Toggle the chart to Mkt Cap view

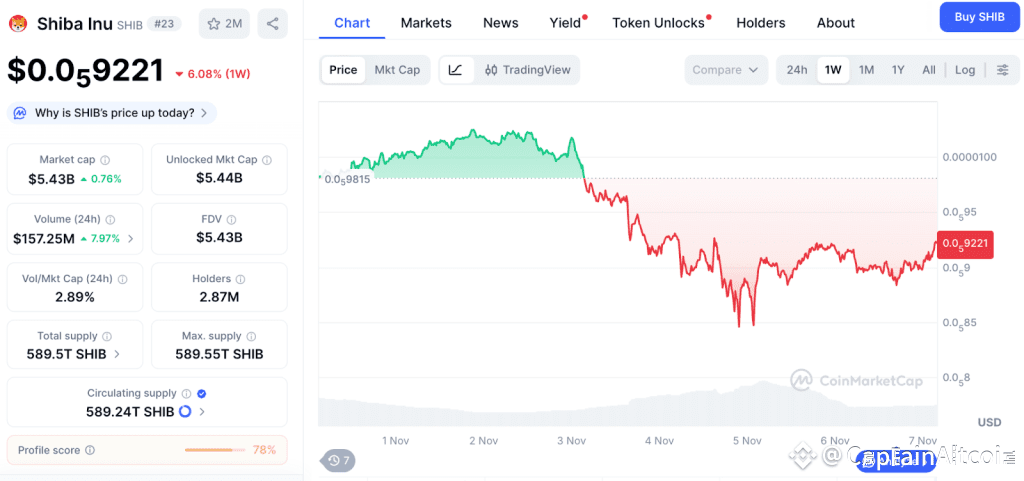pyautogui.click(x=397, y=70)
